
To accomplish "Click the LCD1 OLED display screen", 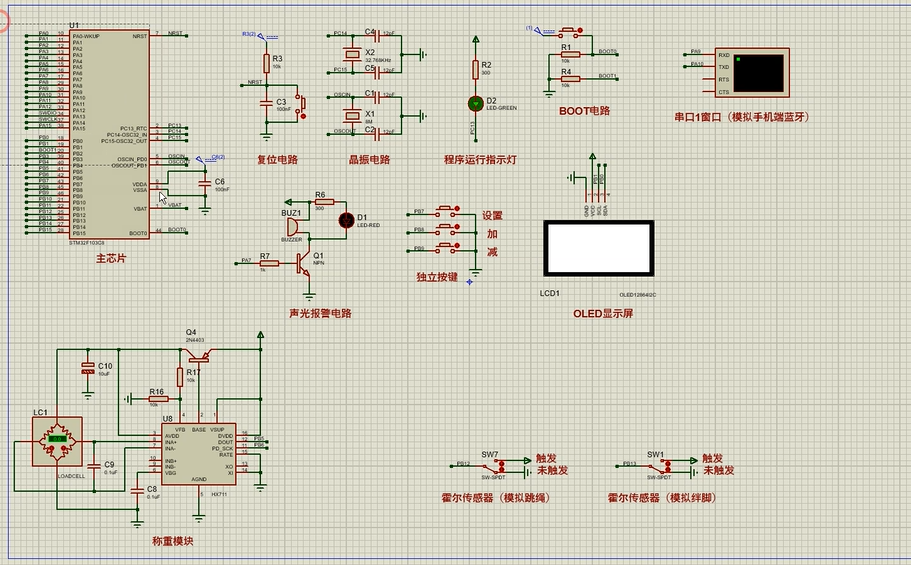I will point(598,248).
